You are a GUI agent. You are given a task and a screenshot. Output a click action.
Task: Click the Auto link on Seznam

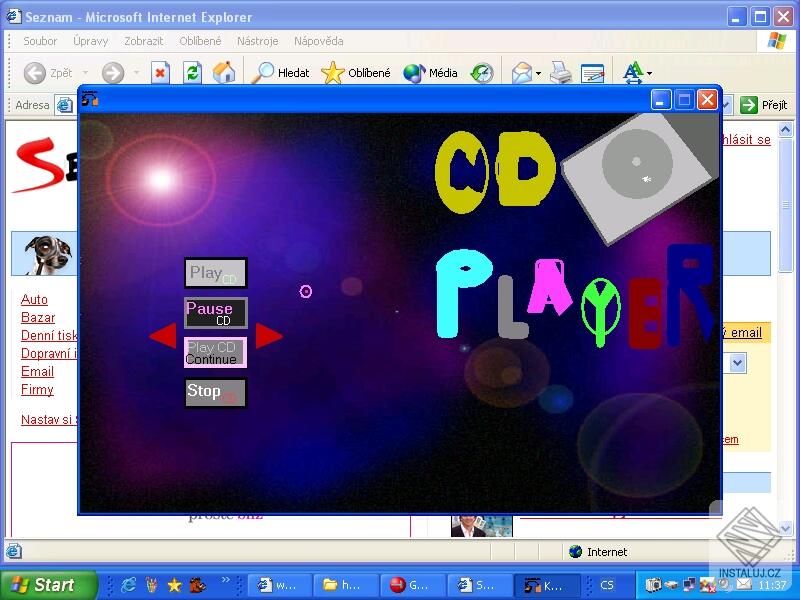tap(34, 299)
